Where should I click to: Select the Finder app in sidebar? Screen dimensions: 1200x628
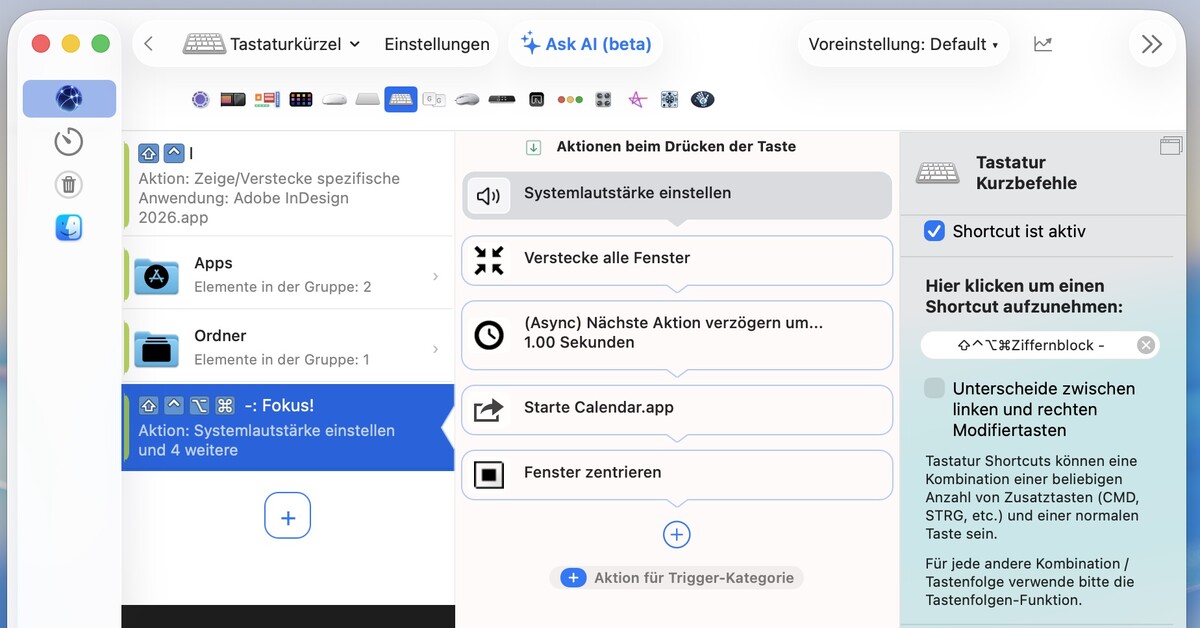69,228
